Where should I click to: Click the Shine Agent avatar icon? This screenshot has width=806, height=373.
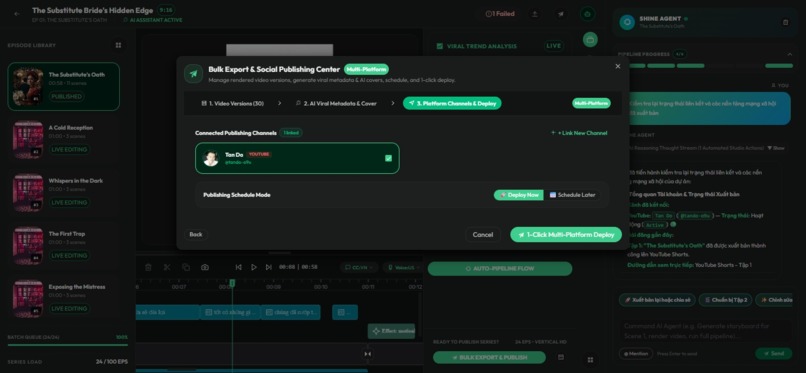627,22
